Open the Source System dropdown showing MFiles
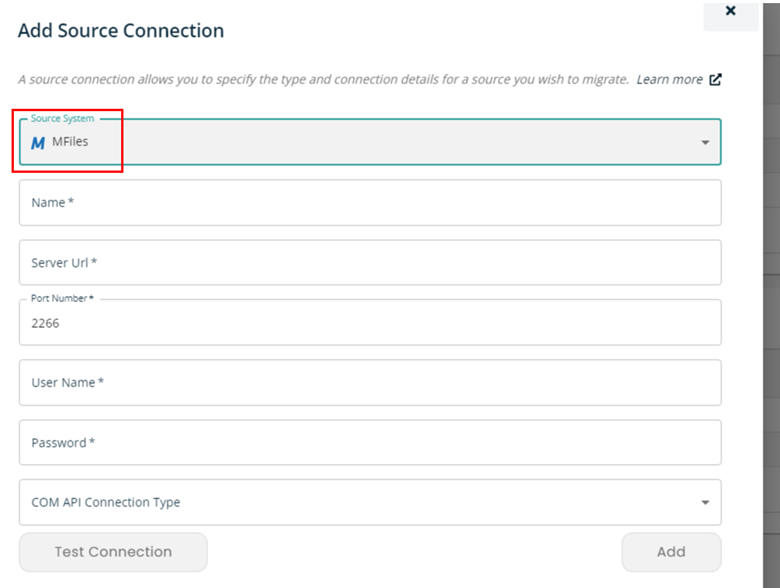This screenshot has height=588, width=780. tap(370, 142)
